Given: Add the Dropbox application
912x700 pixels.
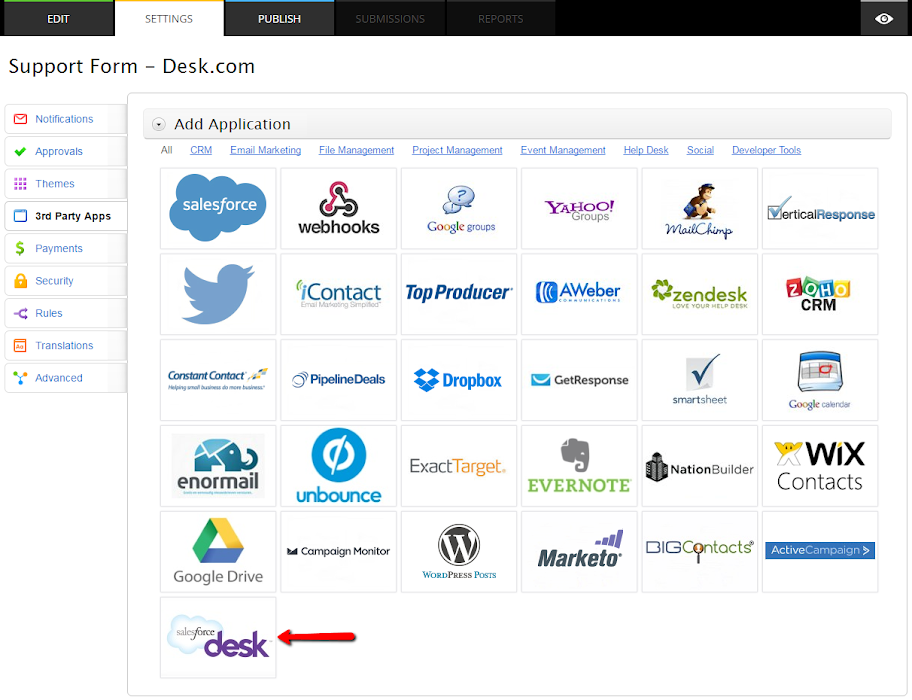Looking at the screenshot, I should click(459, 380).
